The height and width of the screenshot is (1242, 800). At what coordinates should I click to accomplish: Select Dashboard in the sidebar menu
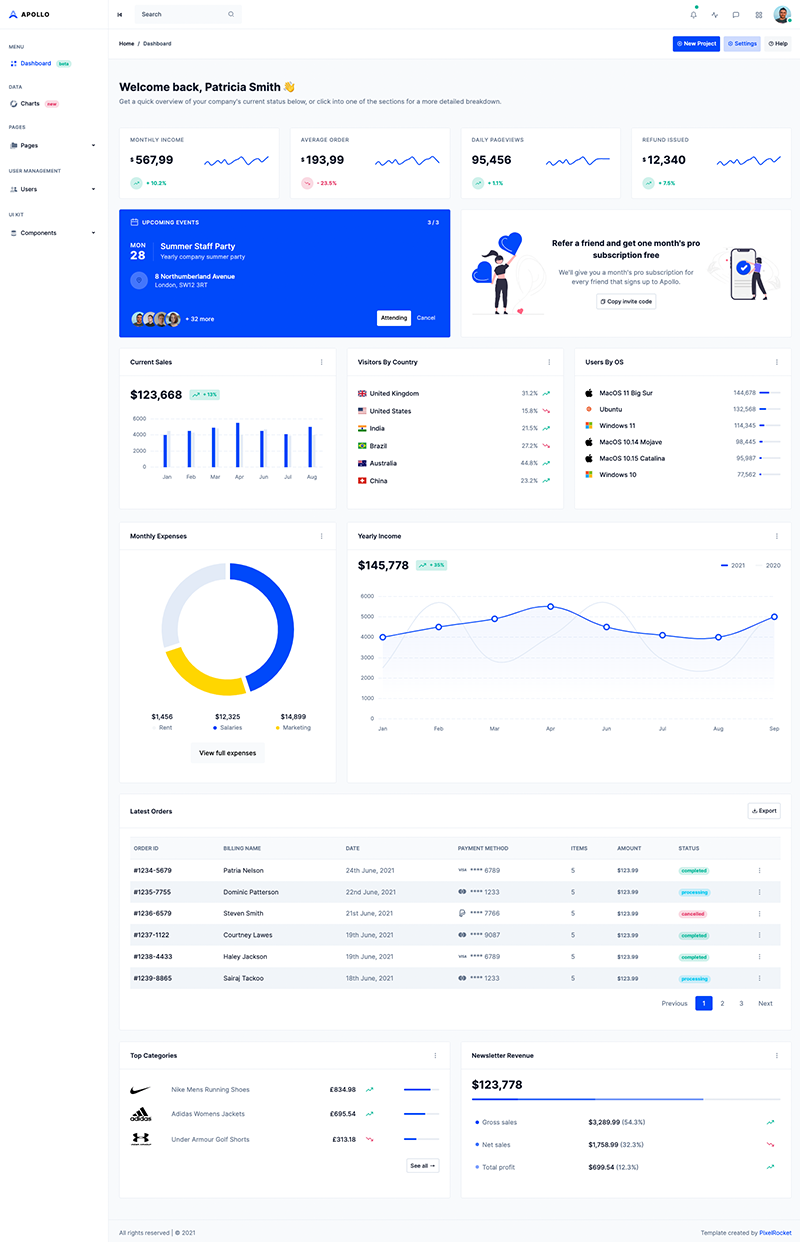pyautogui.click(x=35, y=63)
